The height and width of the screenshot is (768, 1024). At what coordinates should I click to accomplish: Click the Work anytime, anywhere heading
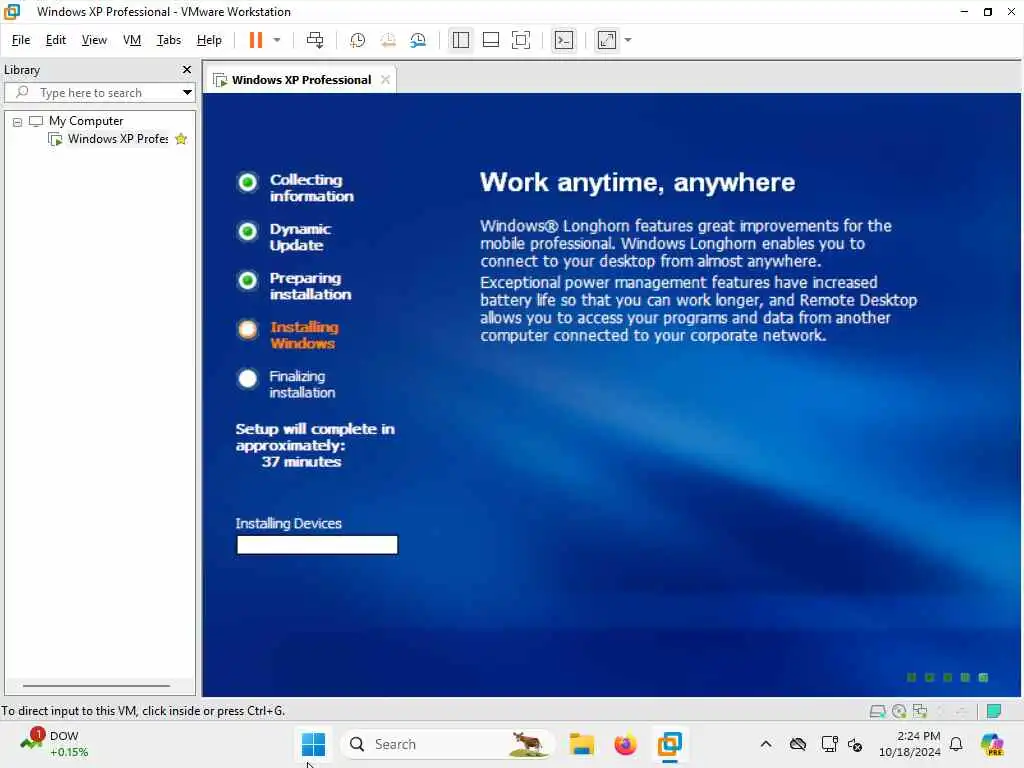[x=637, y=182]
